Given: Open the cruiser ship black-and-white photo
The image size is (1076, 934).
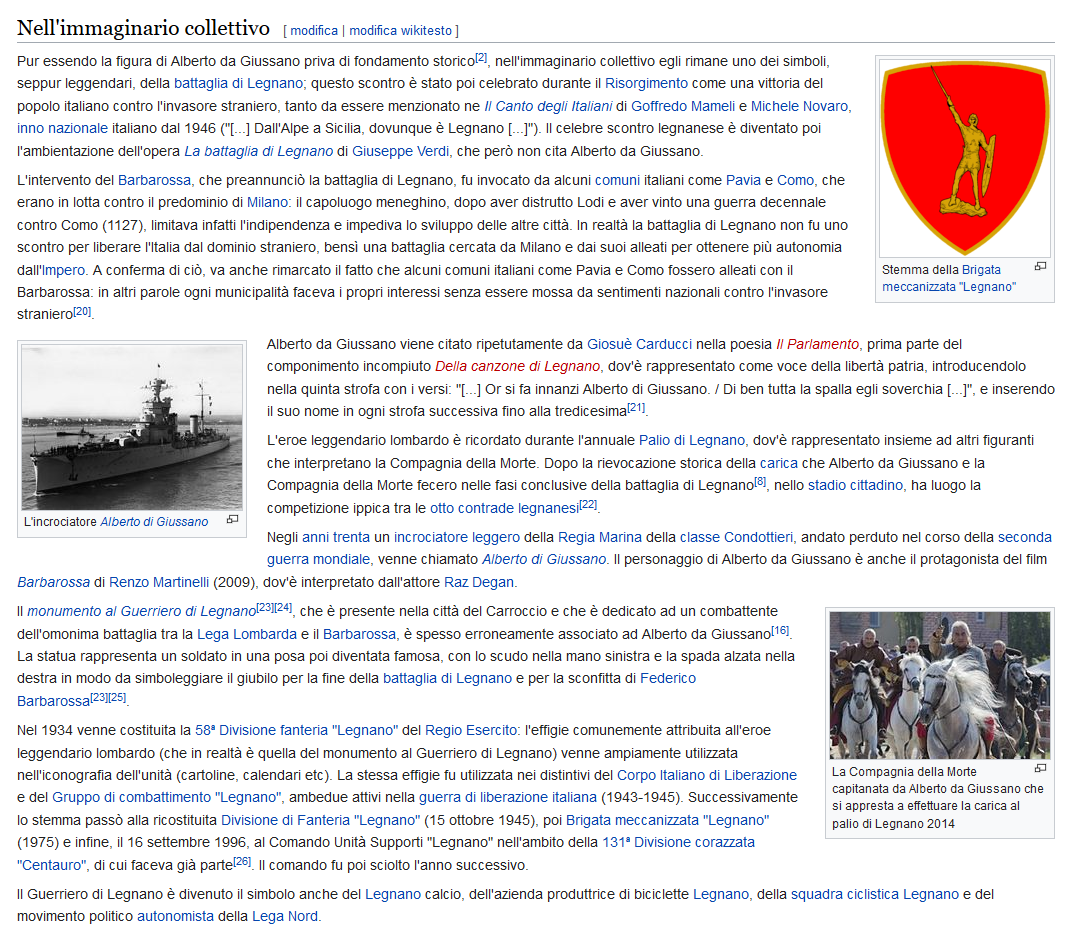Looking at the screenshot, I should click(132, 427).
